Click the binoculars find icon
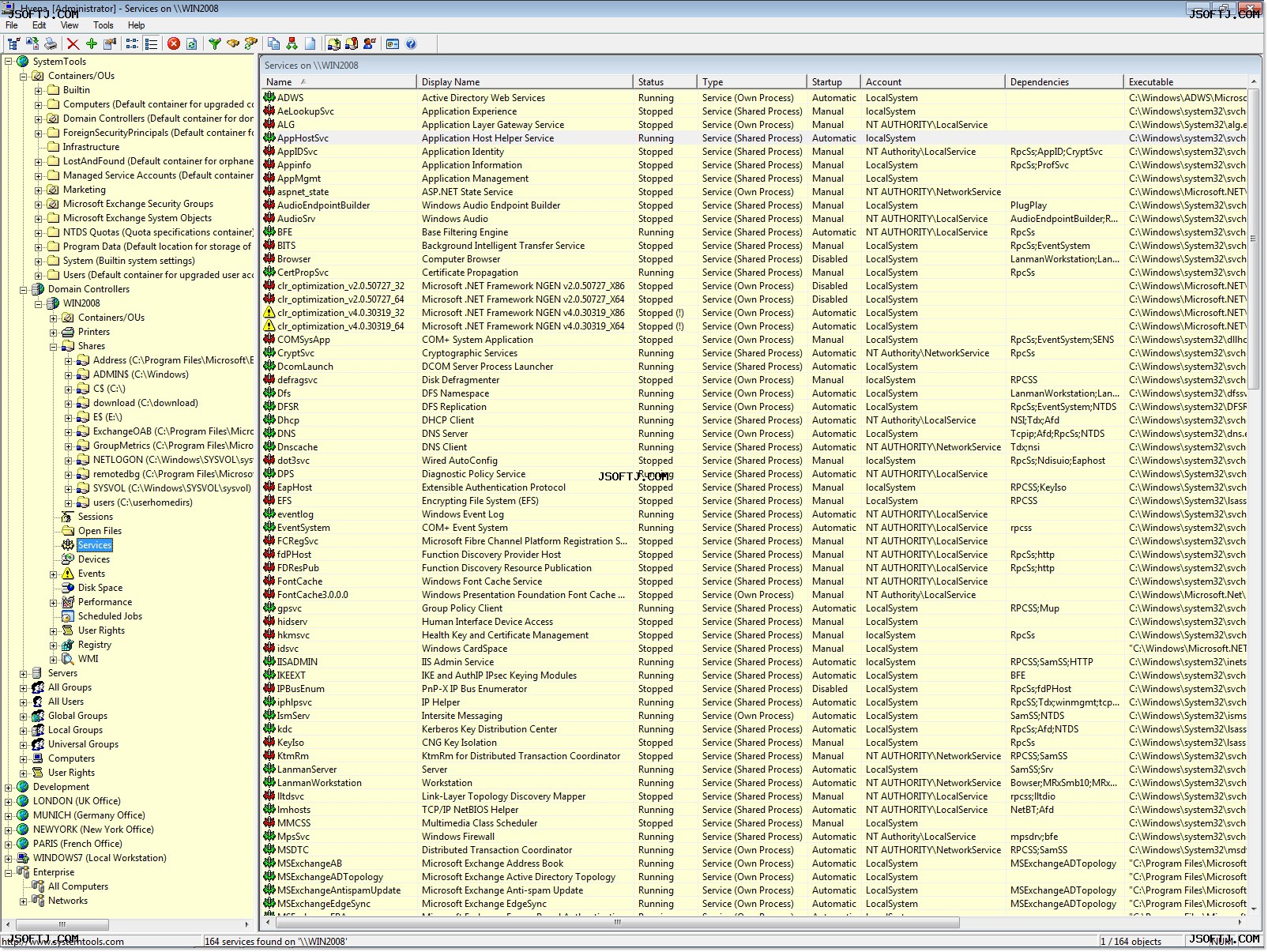Screen dimensions: 1268x952 pos(233,44)
